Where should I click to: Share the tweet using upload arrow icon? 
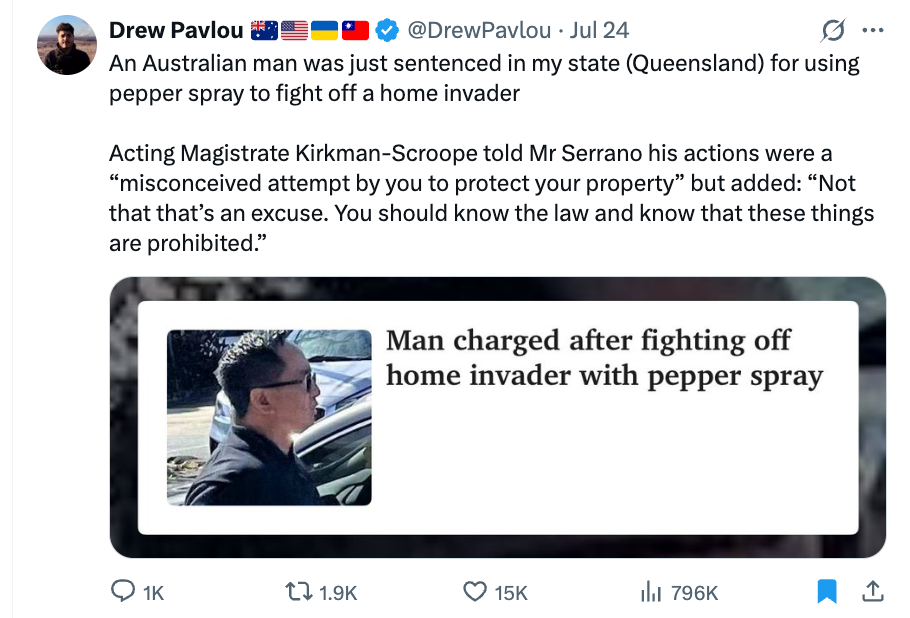[872, 591]
